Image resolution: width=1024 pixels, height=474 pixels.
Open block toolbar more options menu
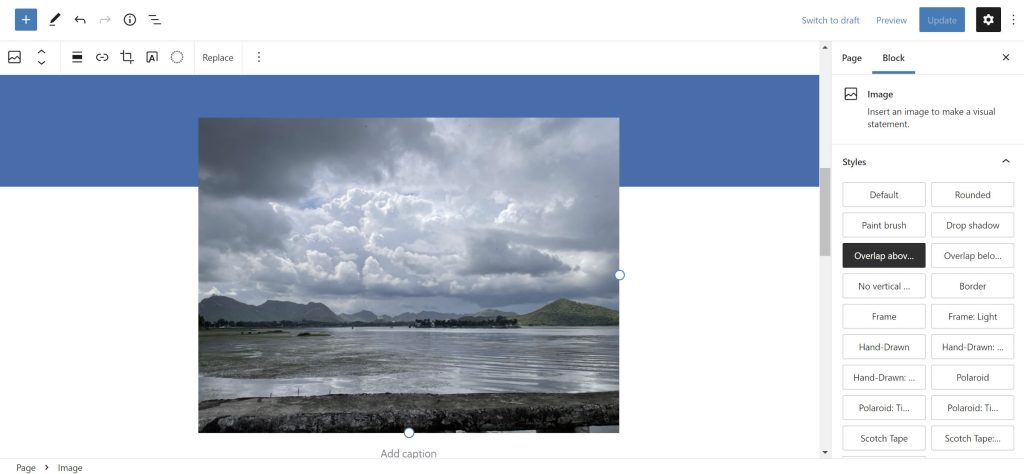259,58
